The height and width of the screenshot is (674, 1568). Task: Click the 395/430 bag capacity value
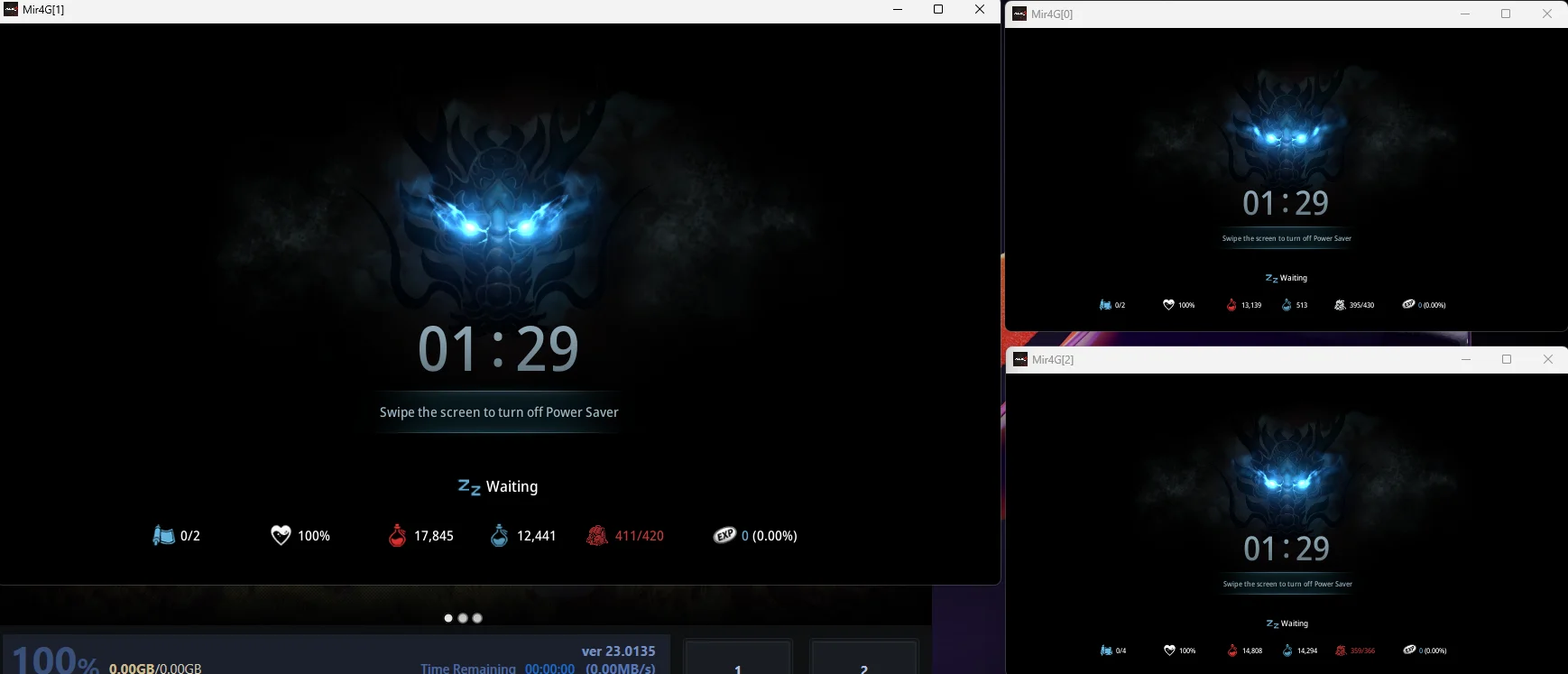tap(1362, 306)
